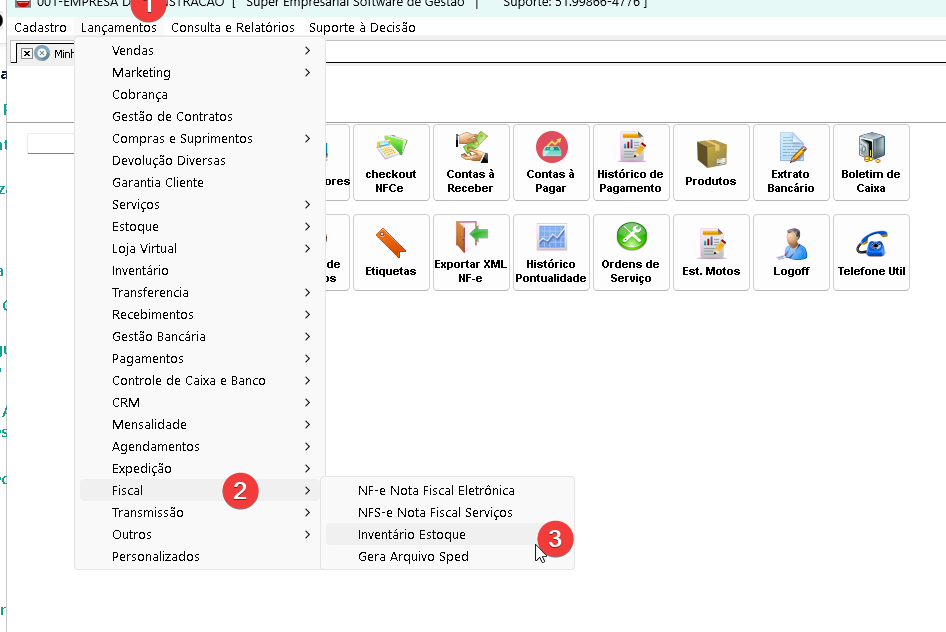This screenshot has height=632, width=946.
Task: Open Boletim de Caixa safe icon
Action: coord(871,162)
